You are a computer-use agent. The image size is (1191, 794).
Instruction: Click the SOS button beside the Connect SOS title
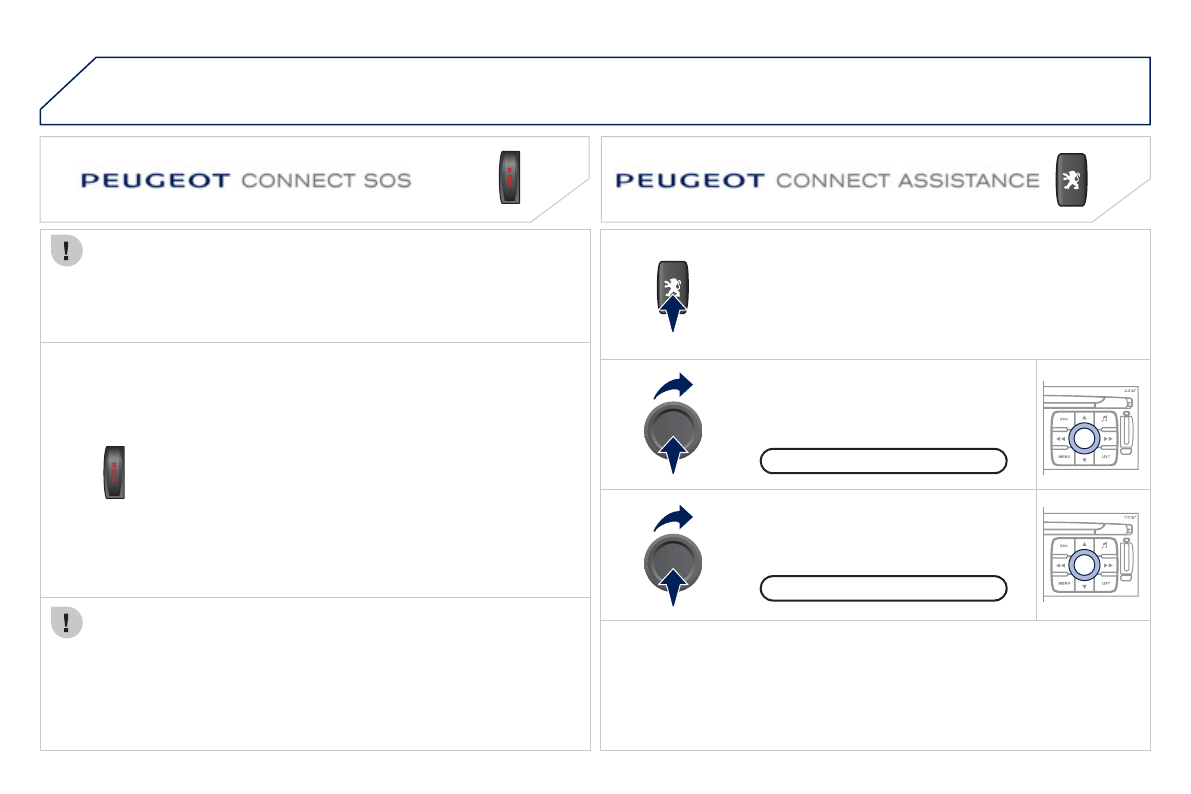tap(511, 179)
